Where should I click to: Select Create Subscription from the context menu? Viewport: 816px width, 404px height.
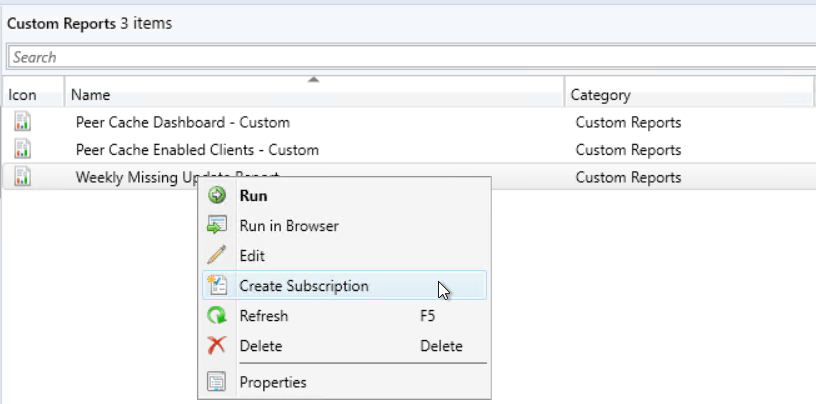304,286
